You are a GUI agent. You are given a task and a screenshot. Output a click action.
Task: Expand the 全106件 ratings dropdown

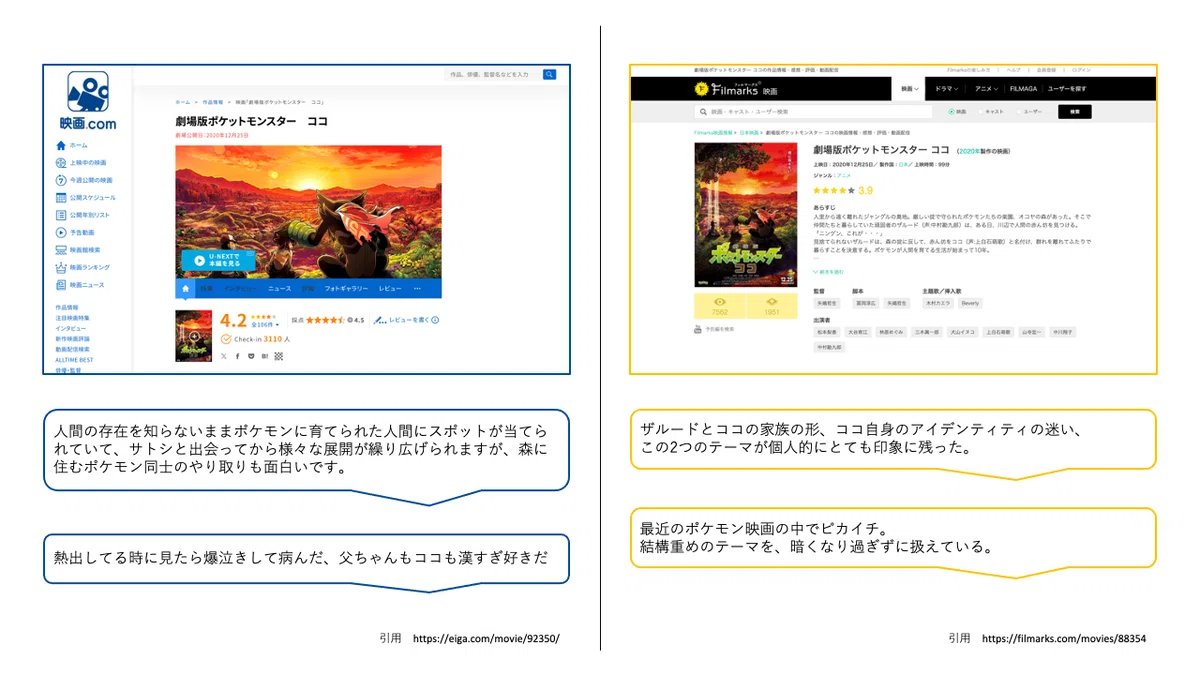[265, 325]
